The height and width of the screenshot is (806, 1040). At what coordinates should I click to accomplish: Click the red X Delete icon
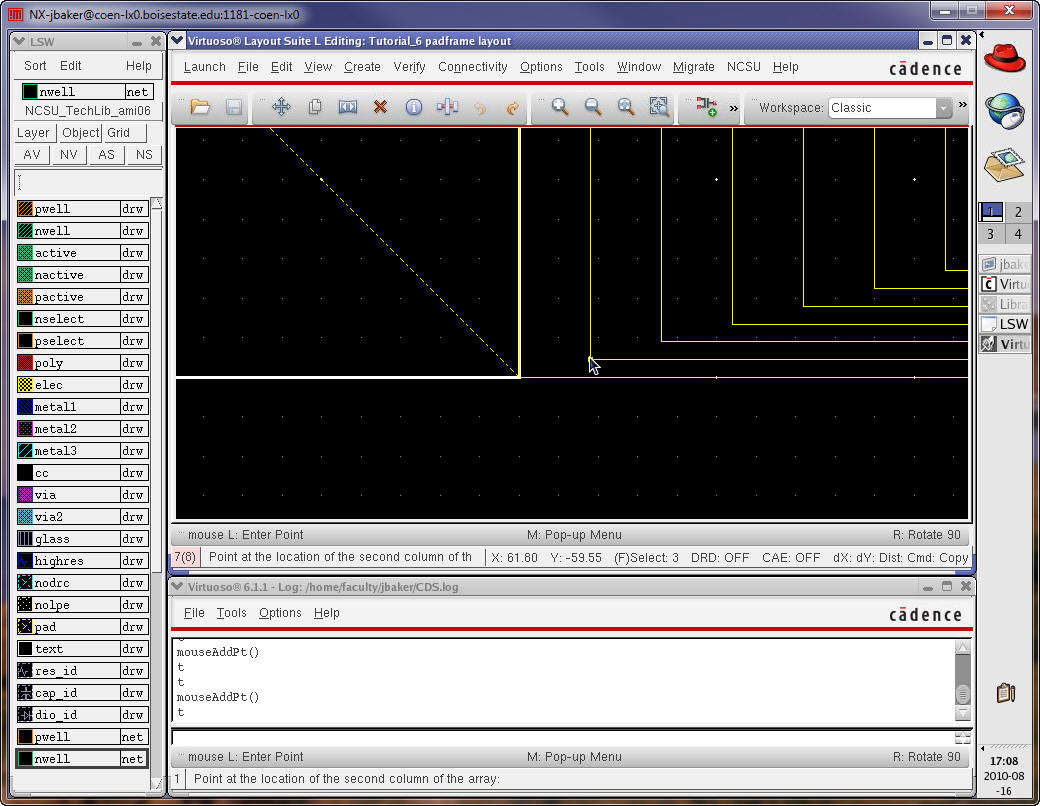coord(380,107)
